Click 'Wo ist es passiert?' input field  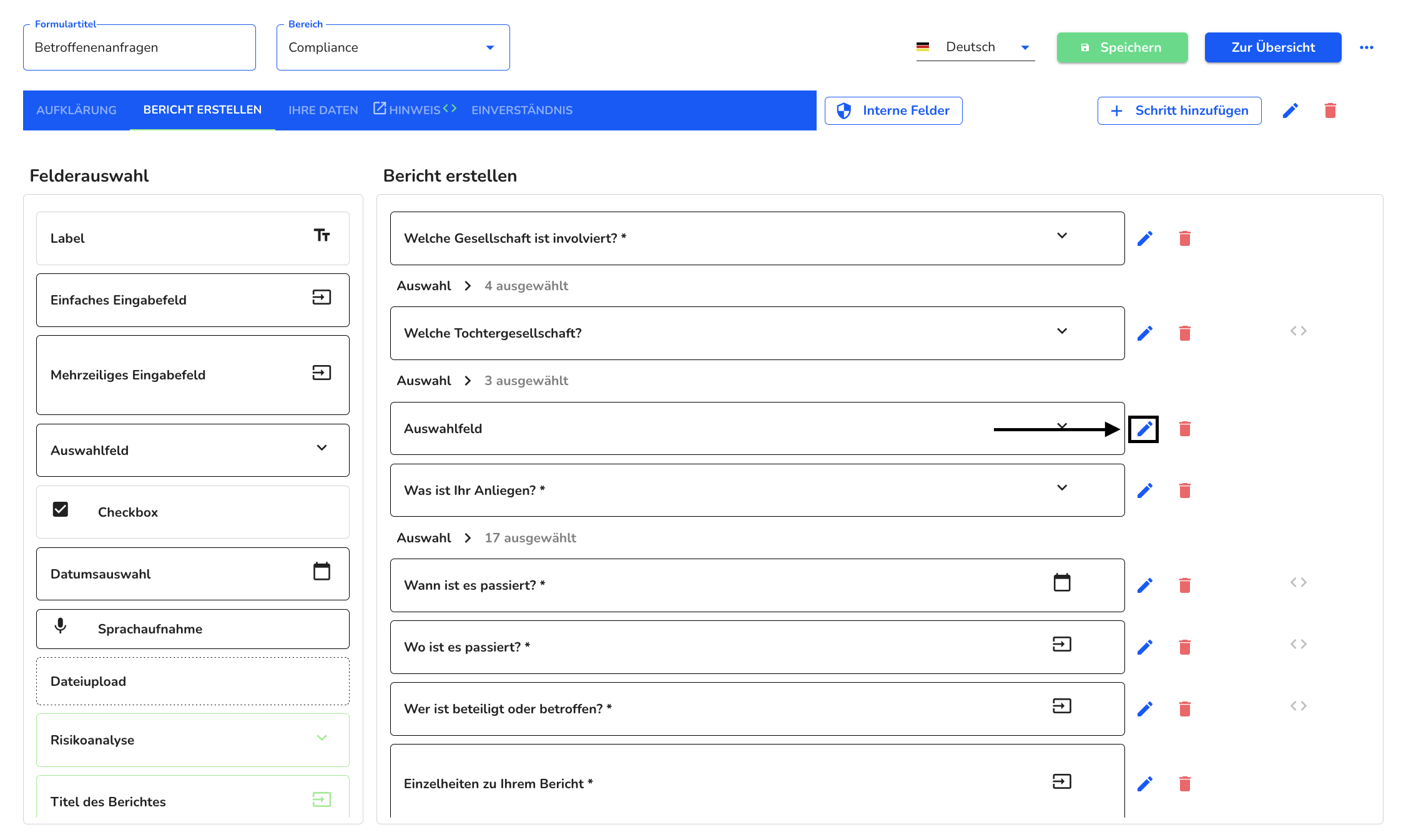click(x=757, y=647)
